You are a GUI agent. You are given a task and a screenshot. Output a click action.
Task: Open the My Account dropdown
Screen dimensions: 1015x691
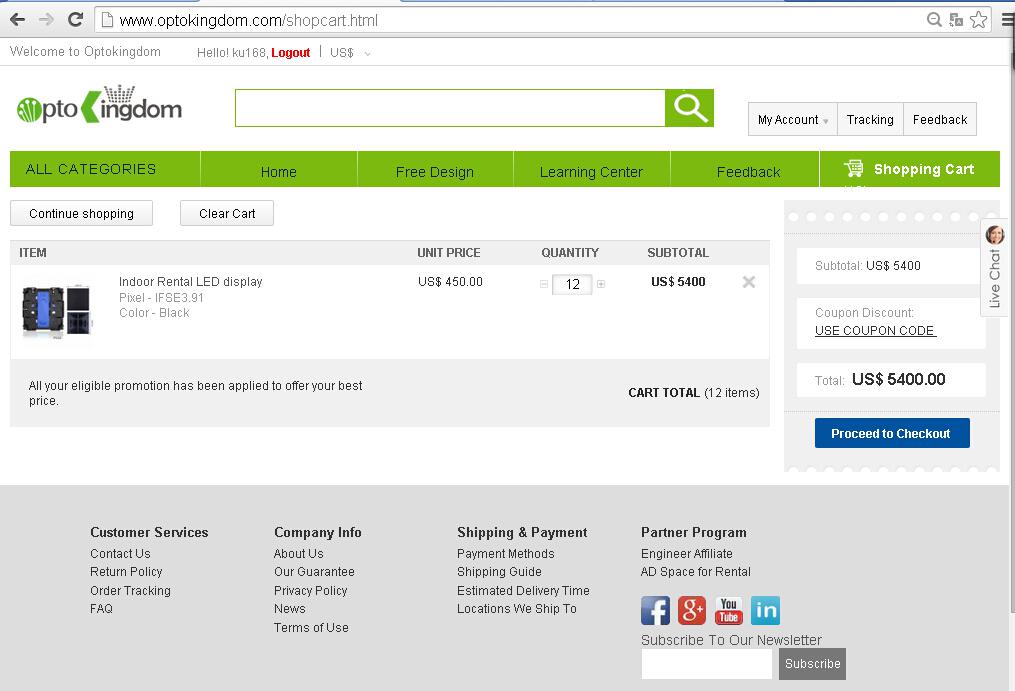792,119
